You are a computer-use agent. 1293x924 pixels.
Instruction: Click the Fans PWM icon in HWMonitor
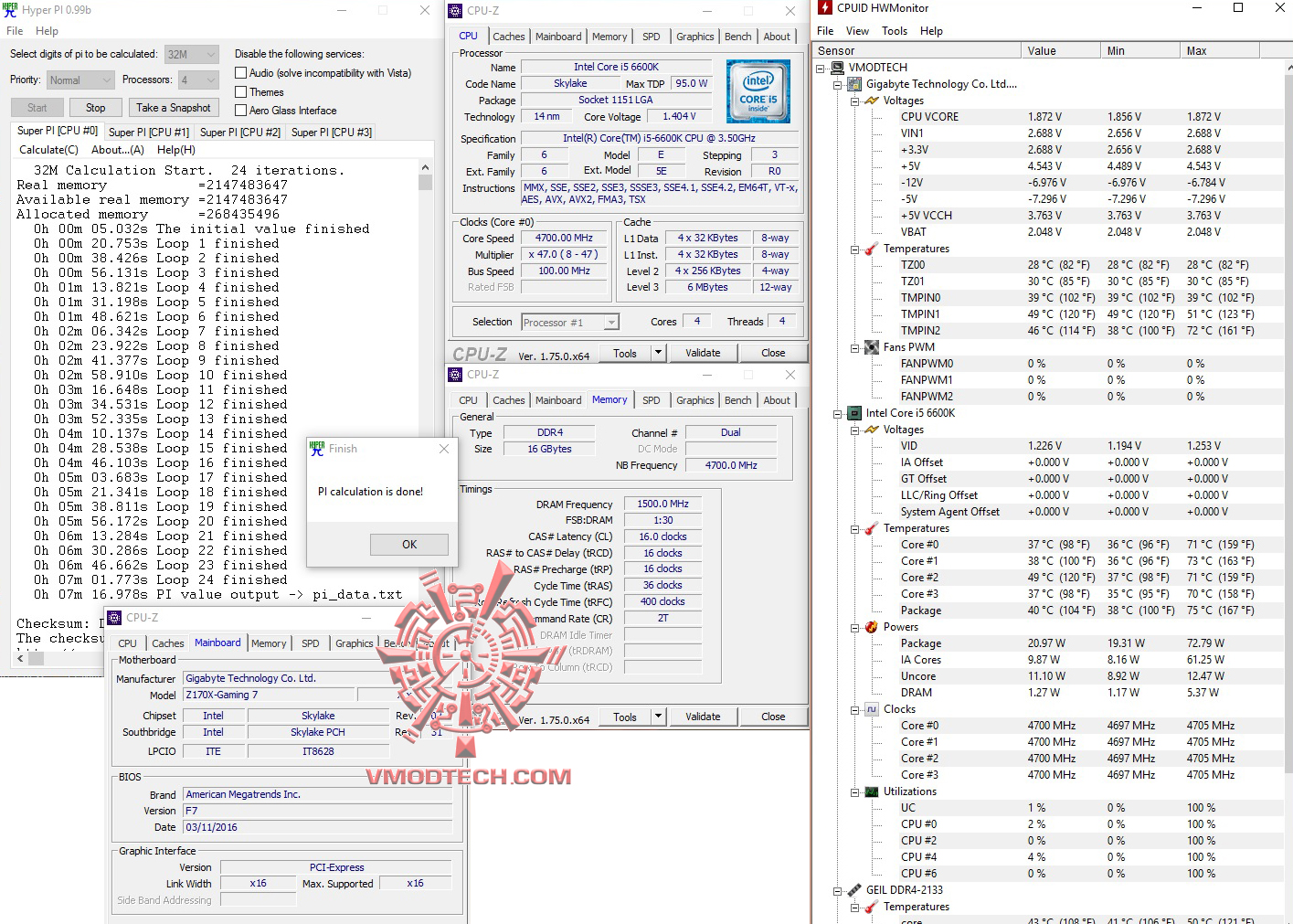870,347
